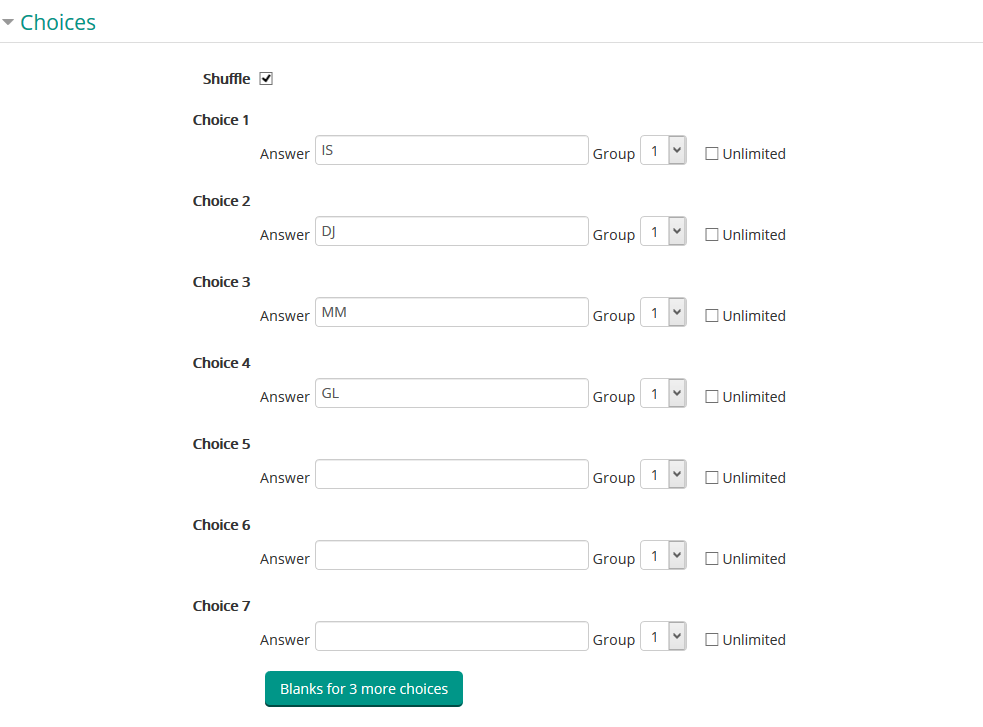The height and width of the screenshot is (727, 983).
Task: Click the Choices heading link
Action: point(60,21)
